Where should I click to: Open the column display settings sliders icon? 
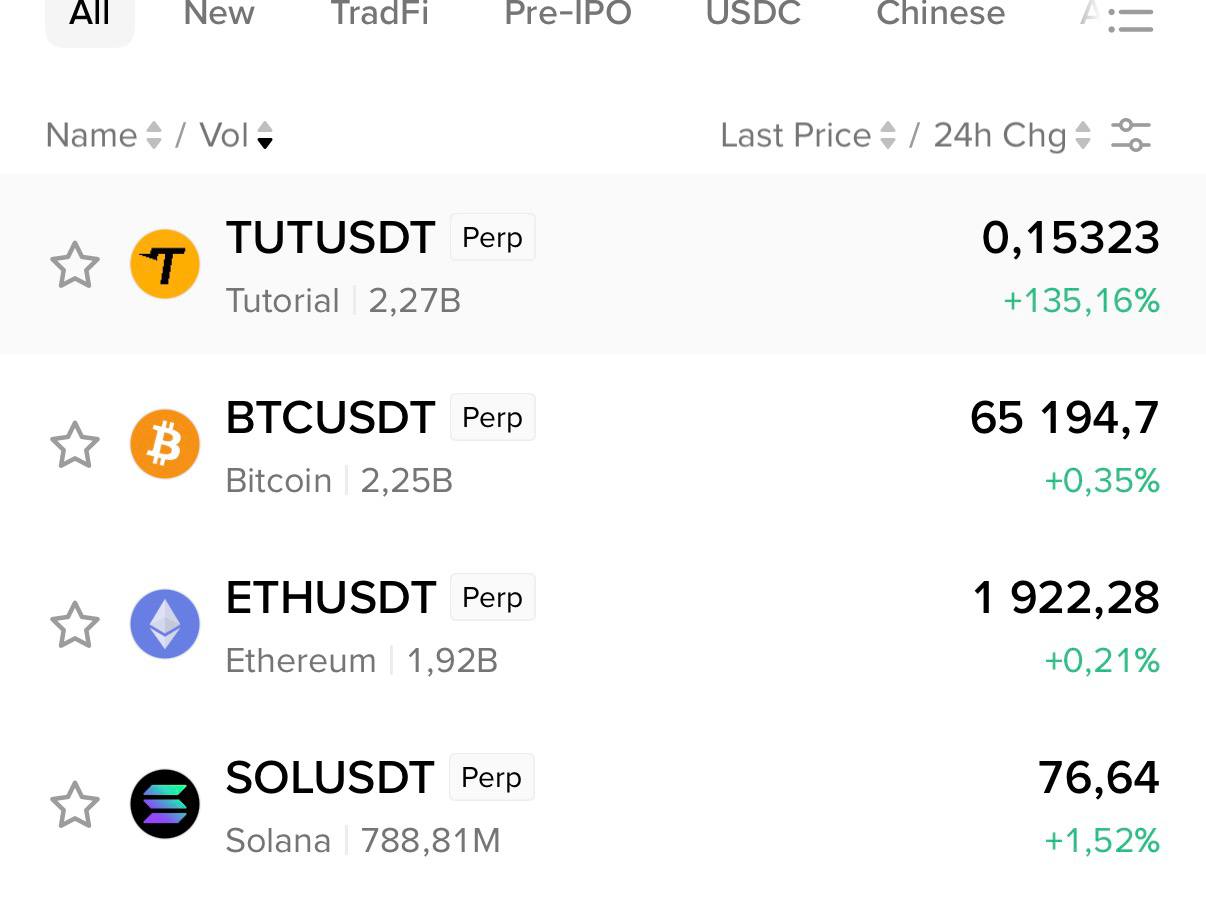(1131, 135)
